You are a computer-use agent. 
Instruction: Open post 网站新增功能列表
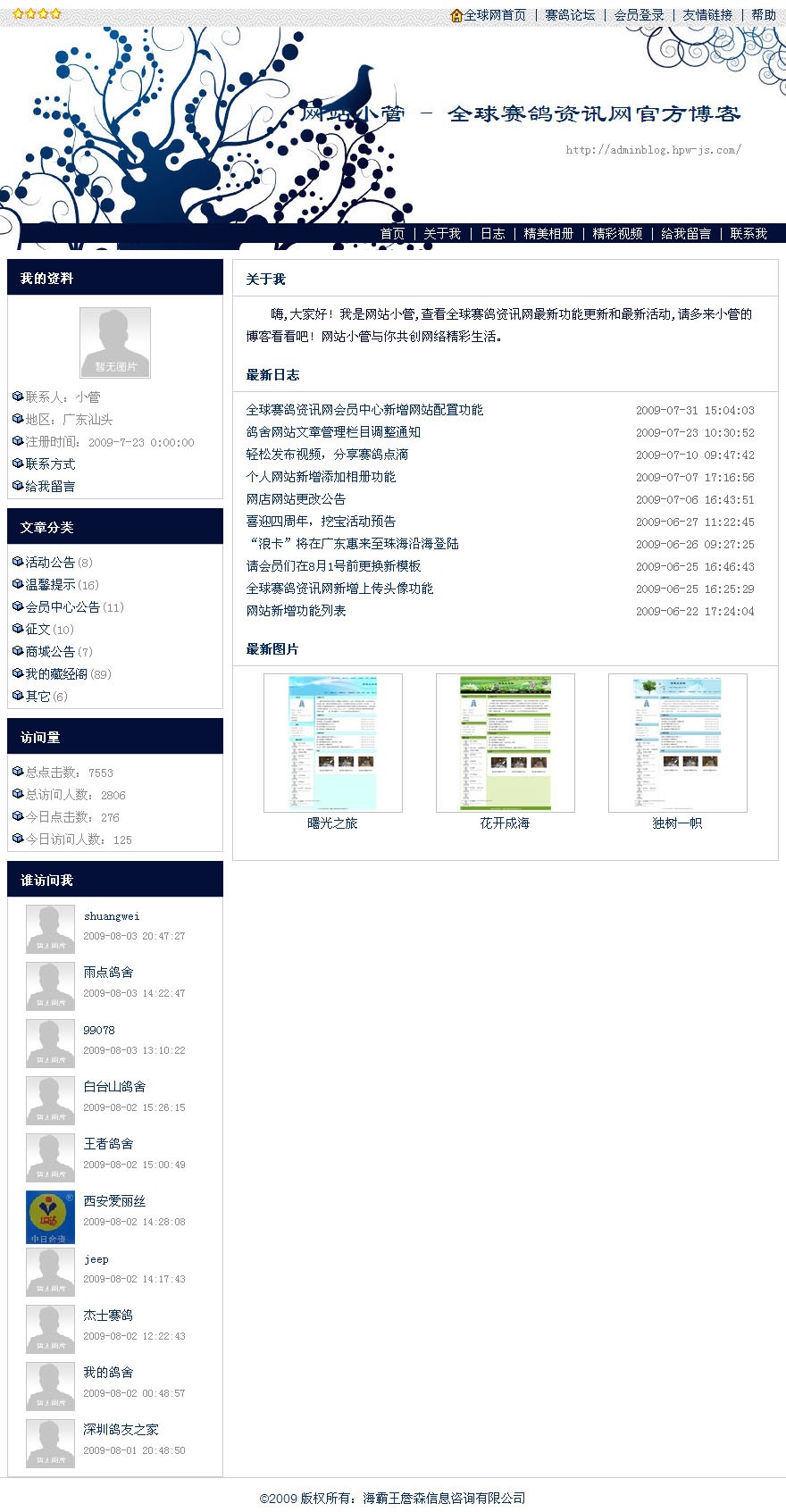point(296,611)
